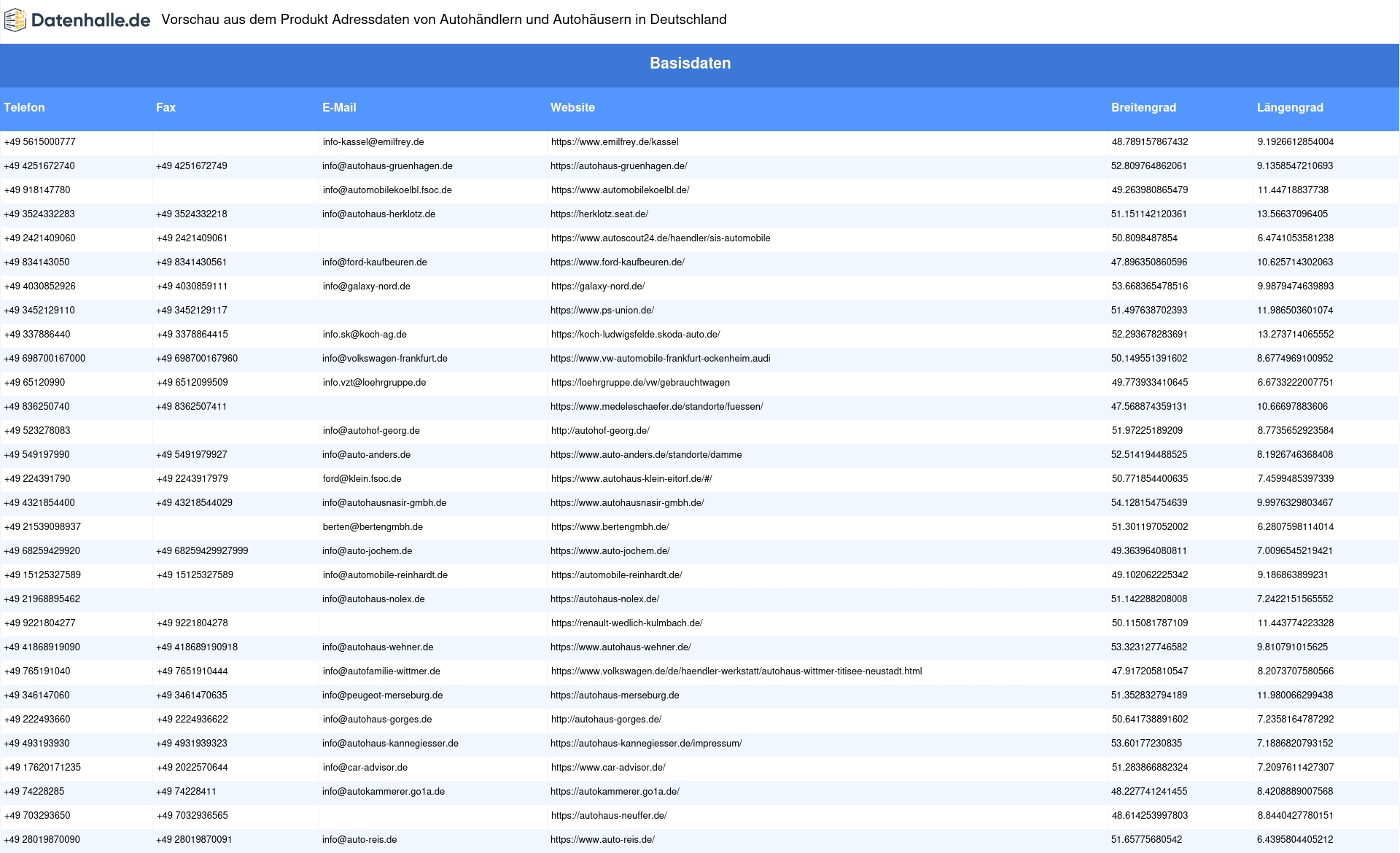The height and width of the screenshot is (853, 1400).
Task: Click website http://autohaus-gorges.de/
Action: click(x=606, y=720)
